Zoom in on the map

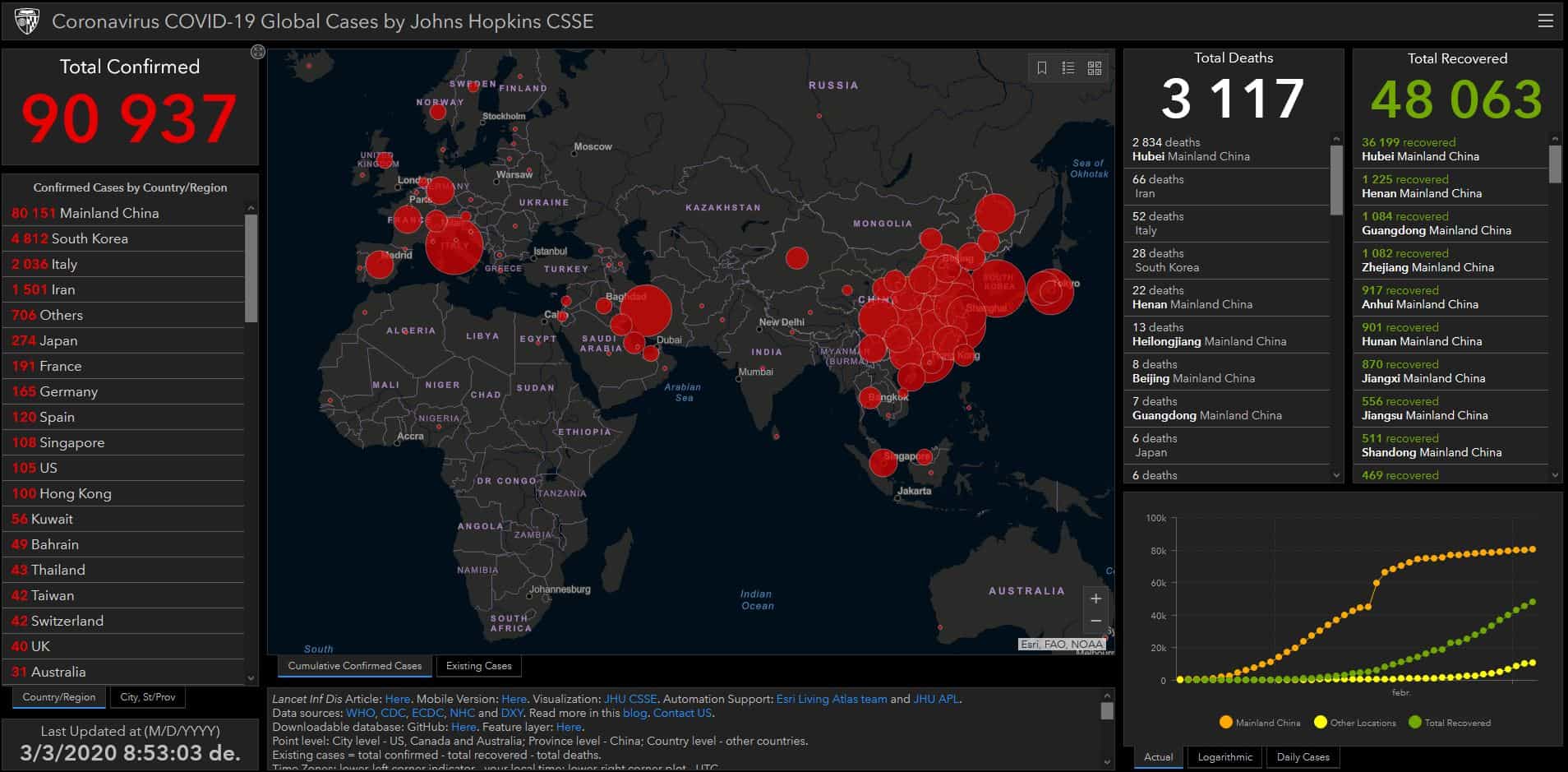[x=1095, y=599]
